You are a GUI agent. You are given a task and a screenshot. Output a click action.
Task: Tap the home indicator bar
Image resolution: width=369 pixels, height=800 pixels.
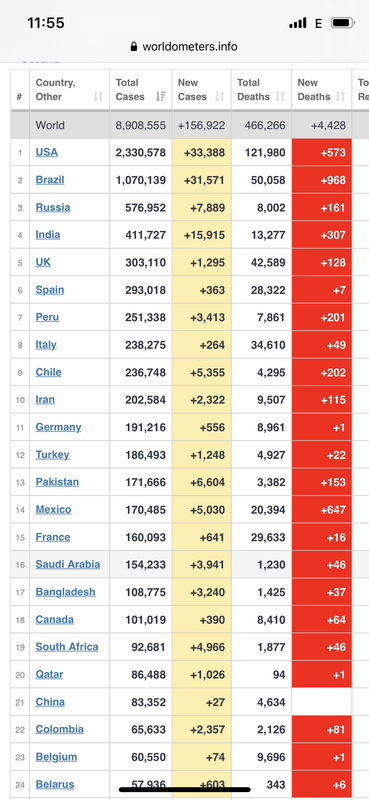click(184, 789)
